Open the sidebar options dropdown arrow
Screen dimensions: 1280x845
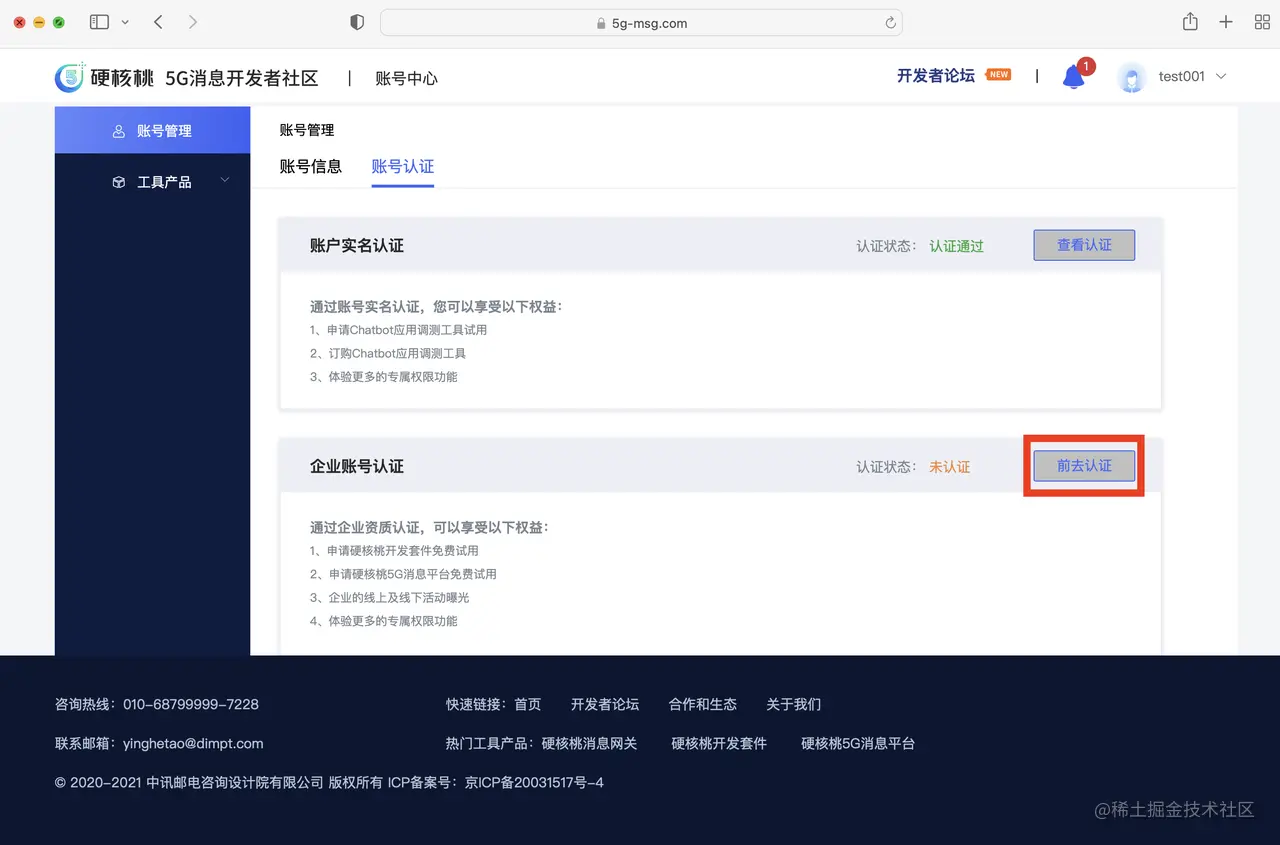pos(125,22)
